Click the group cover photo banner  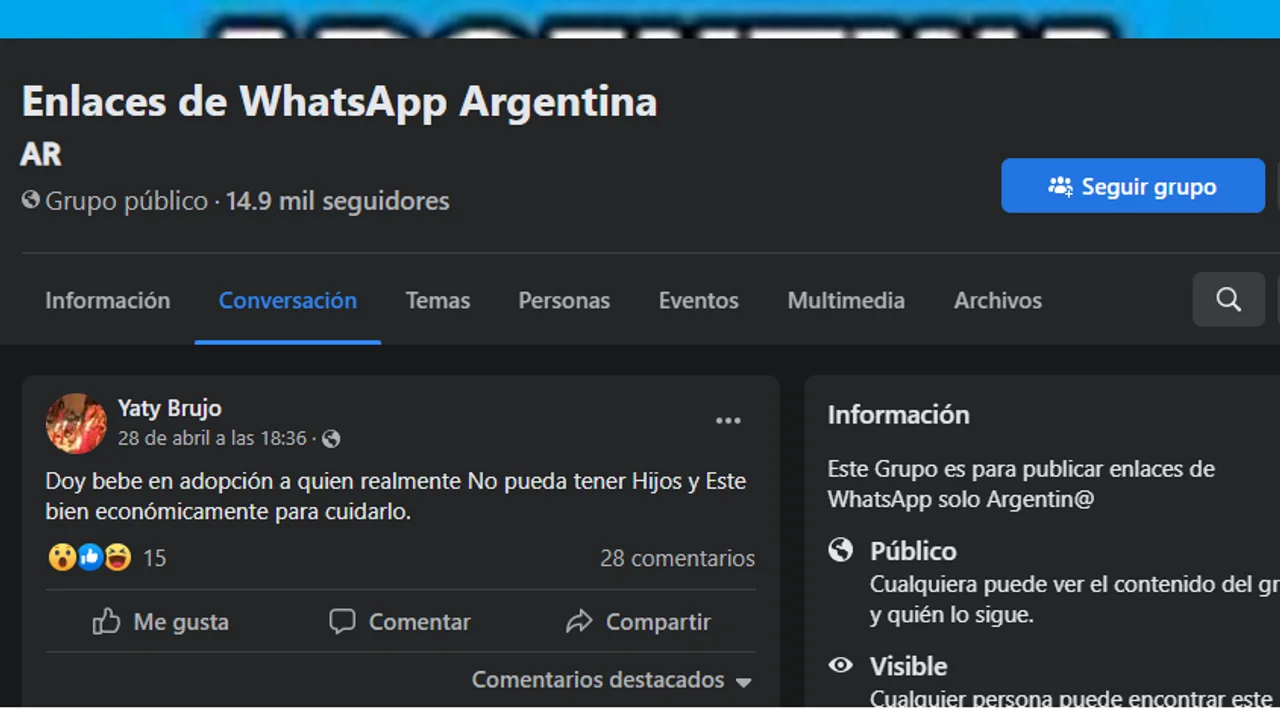point(640,18)
